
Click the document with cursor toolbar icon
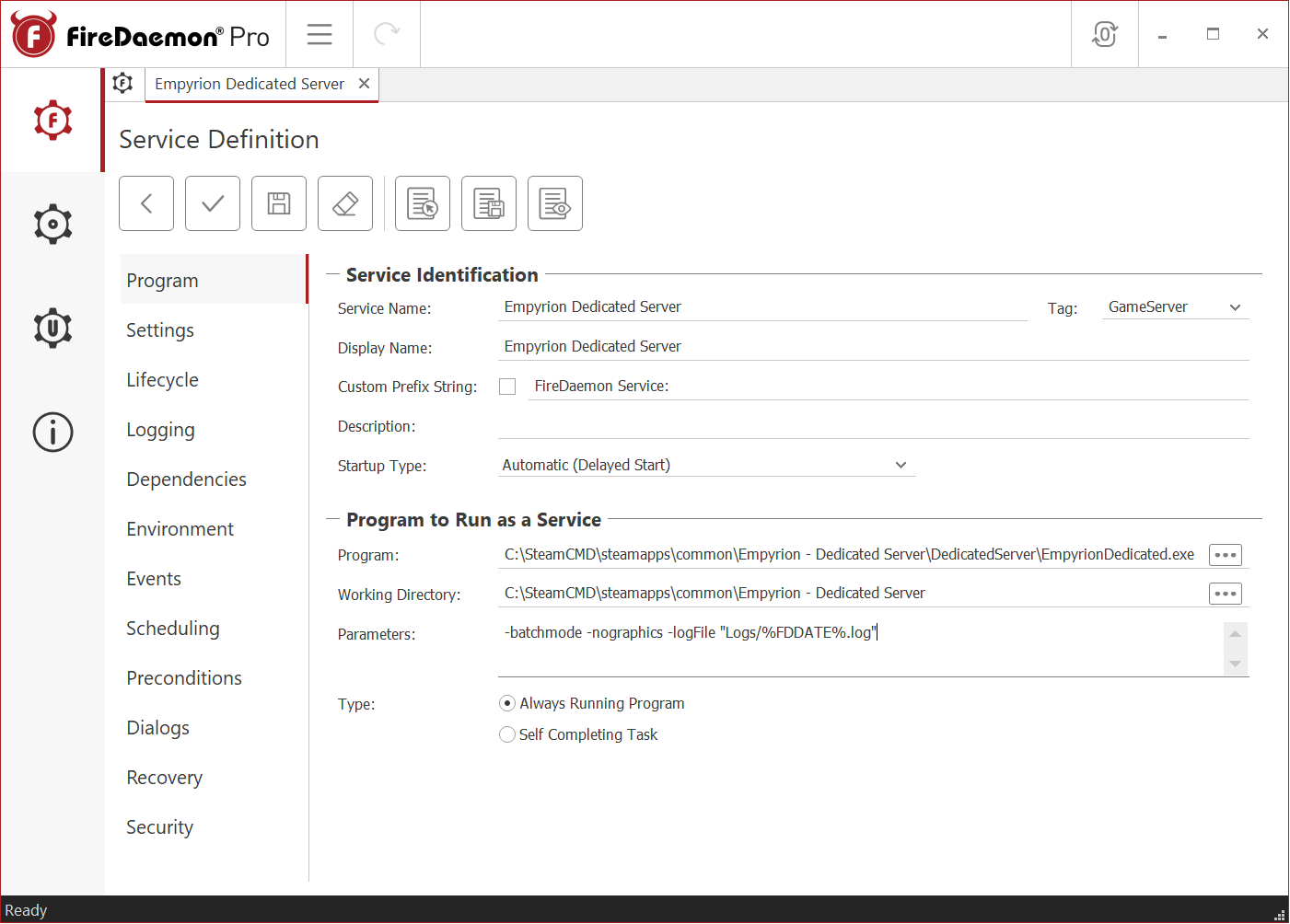(x=423, y=203)
